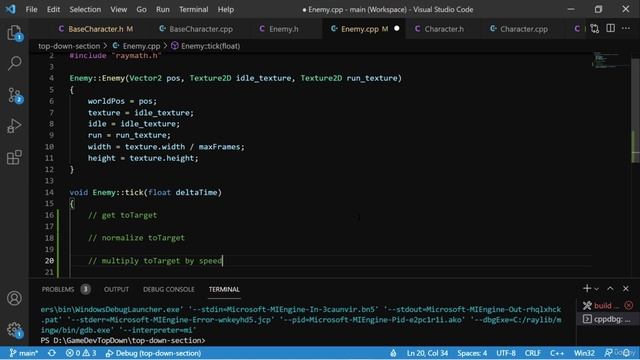Click the flame icon in the status bar
The width and height of the screenshot is (640, 360).
coord(393,353)
